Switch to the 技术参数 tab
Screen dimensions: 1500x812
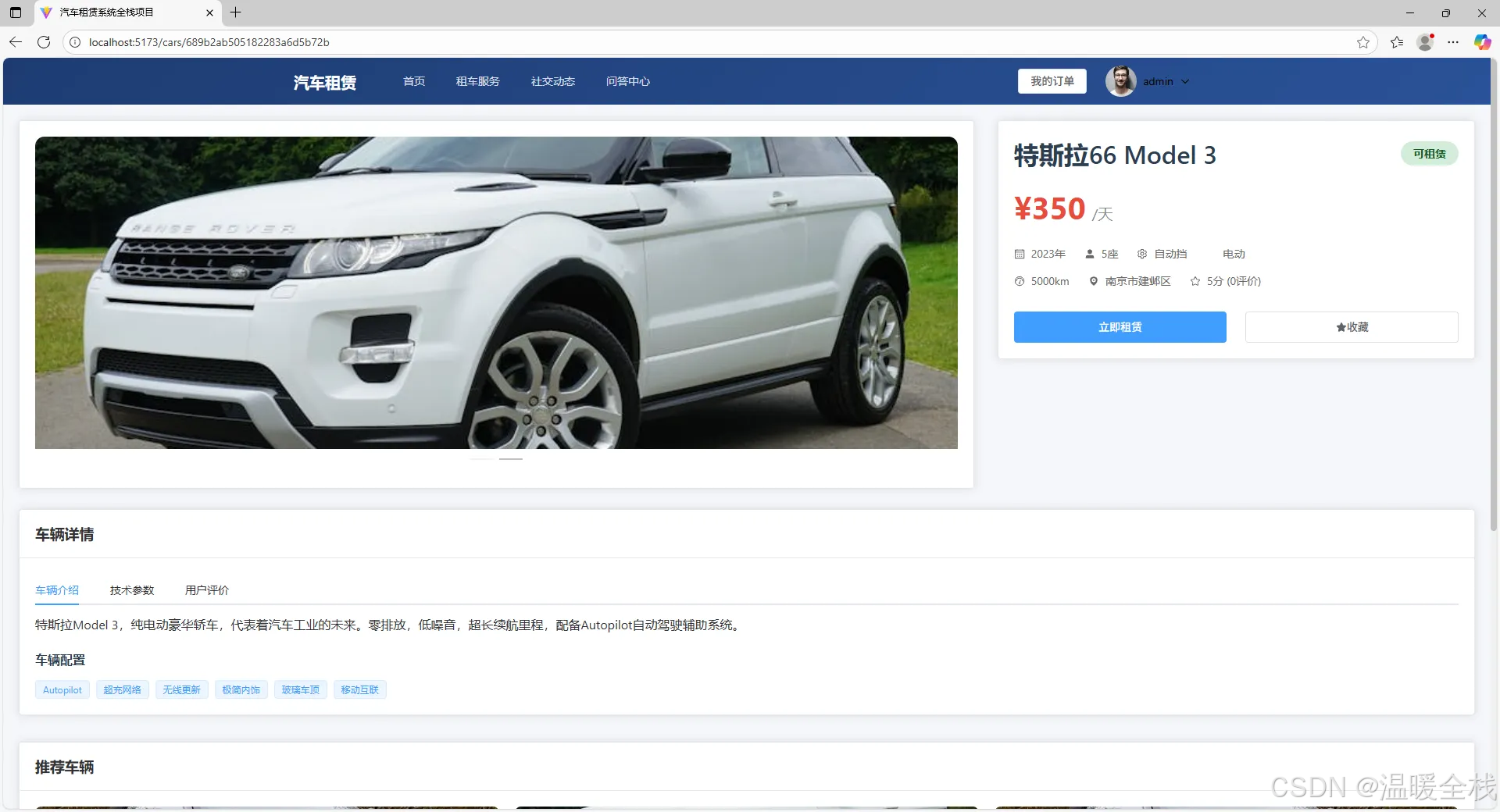coord(132,590)
